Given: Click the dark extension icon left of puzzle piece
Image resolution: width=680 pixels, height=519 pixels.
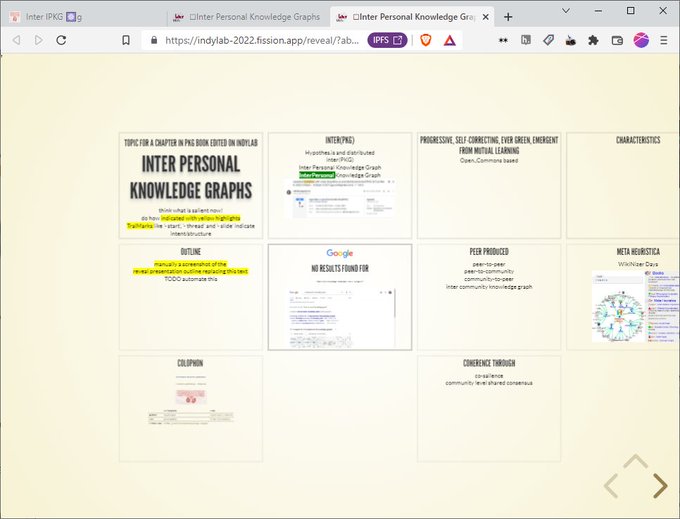Looking at the screenshot, I should point(571,40).
